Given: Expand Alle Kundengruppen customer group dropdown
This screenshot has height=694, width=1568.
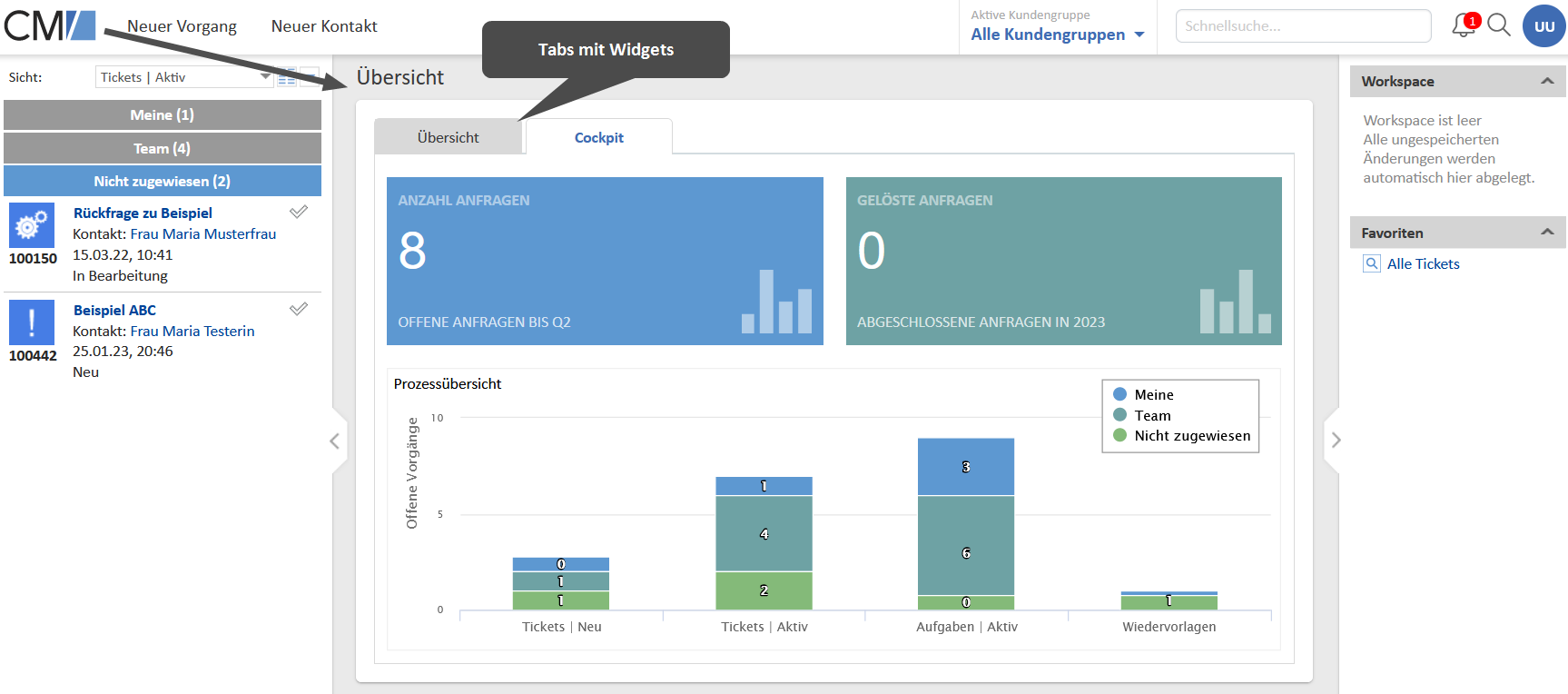Looking at the screenshot, I should [x=1057, y=35].
